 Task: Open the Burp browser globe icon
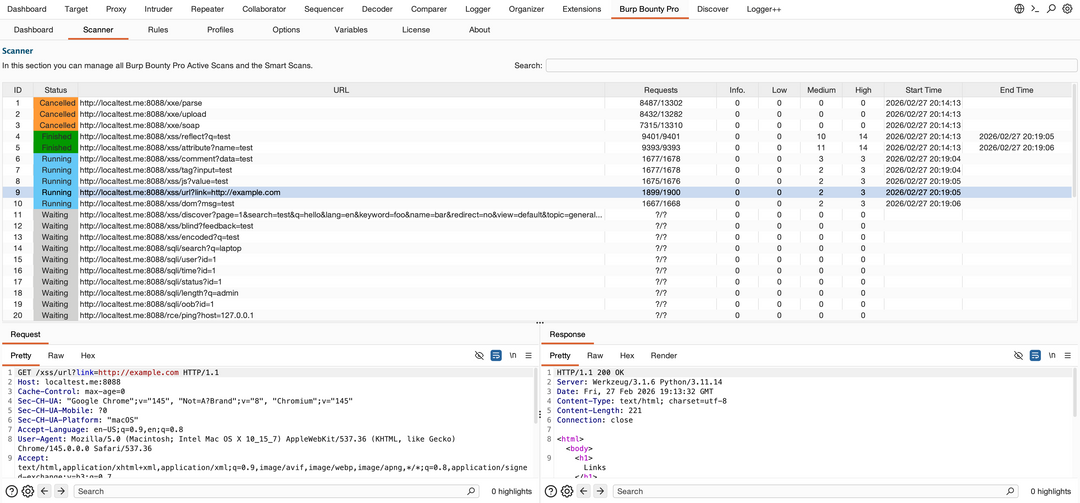(1019, 8)
